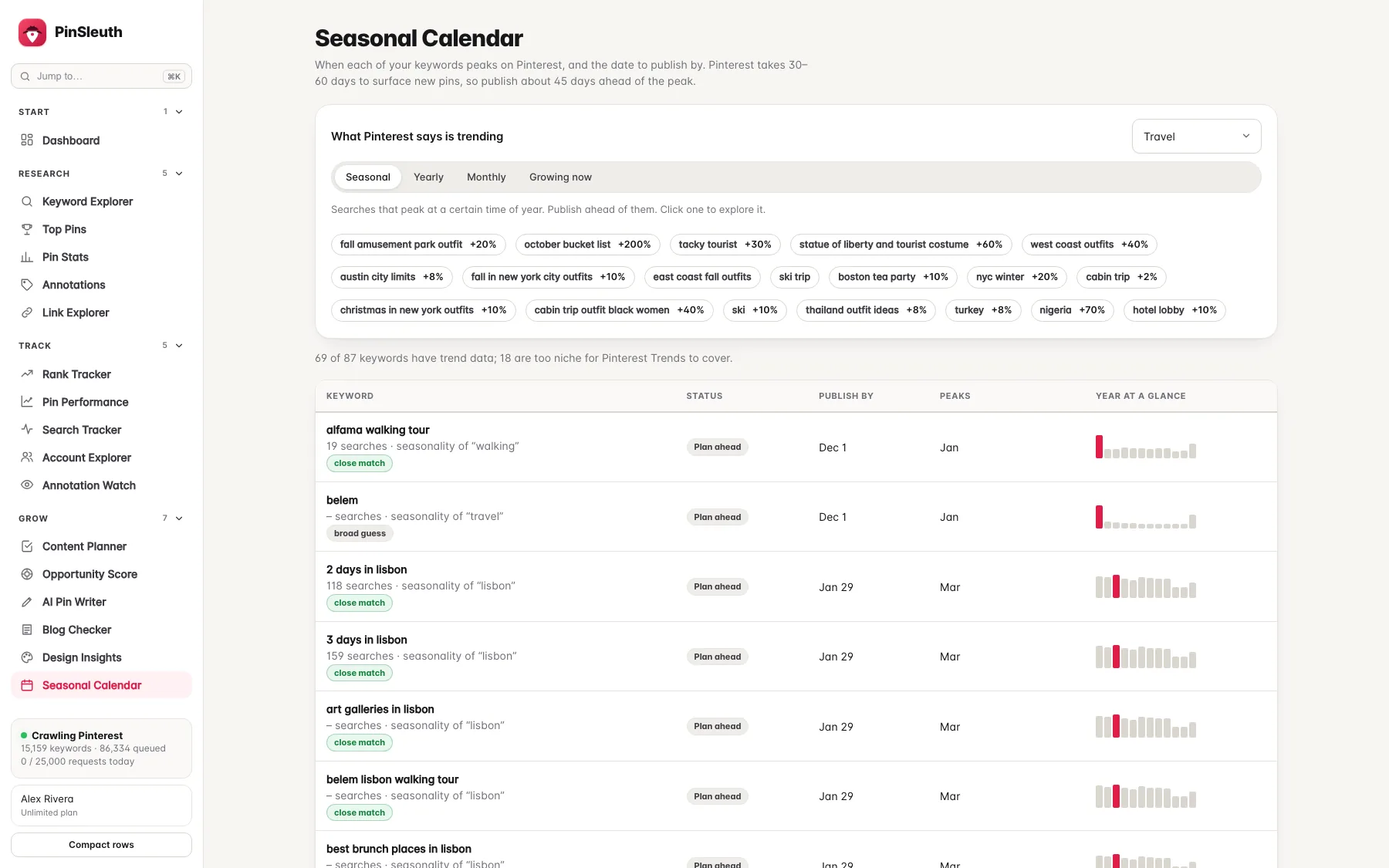Click the Rank Tracker trend icon
The height and width of the screenshot is (868, 1389).
click(x=27, y=373)
